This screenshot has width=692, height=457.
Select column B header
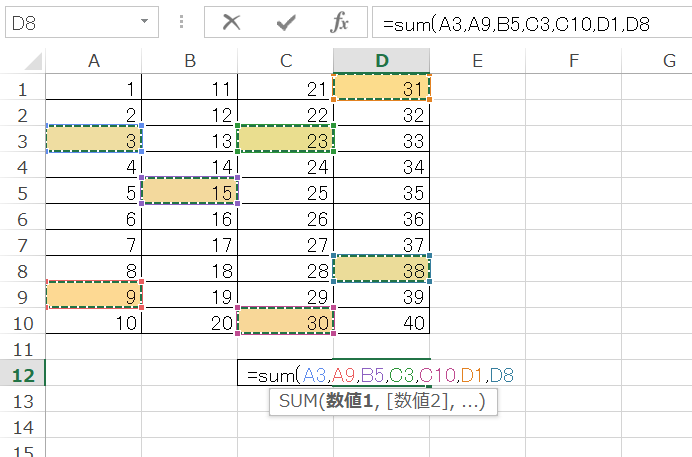coord(190,61)
